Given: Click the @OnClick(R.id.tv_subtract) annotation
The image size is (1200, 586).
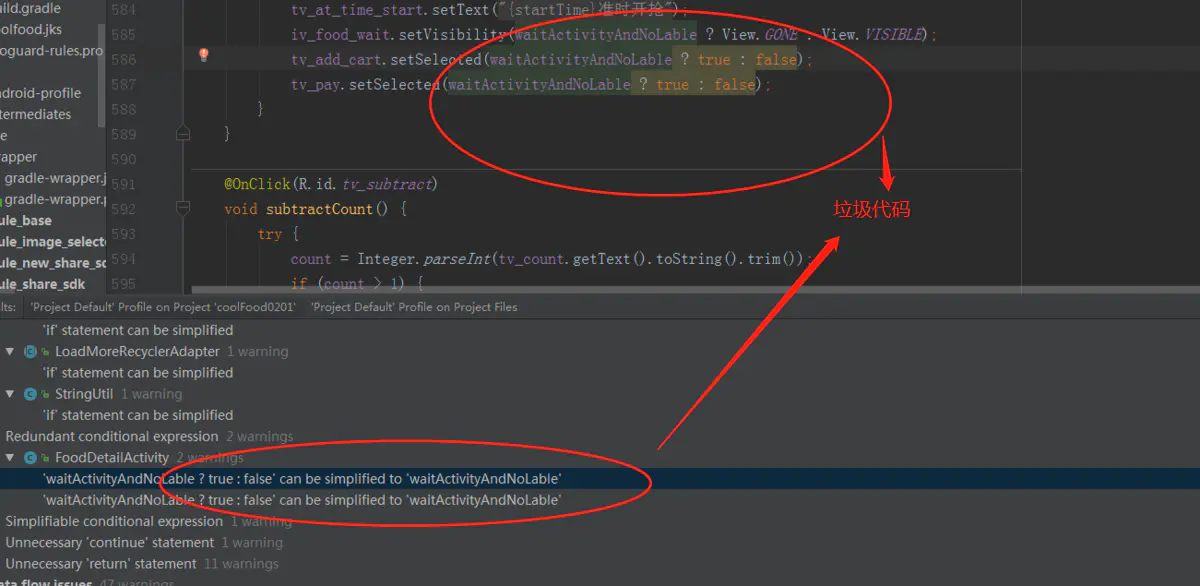Looking at the screenshot, I should [331, 184].
